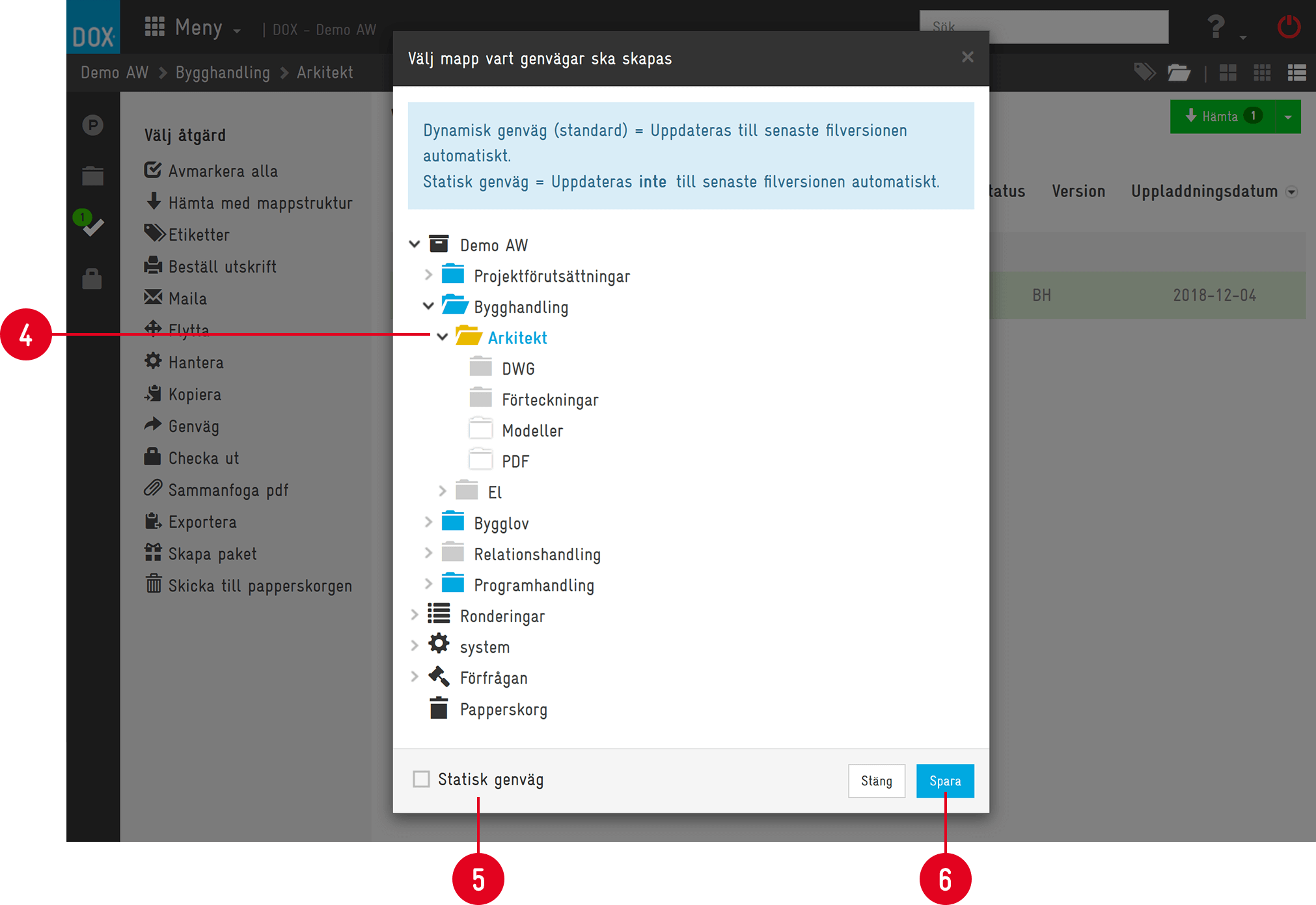
Task: Choose Genväg from action list
Action: click(193, 426)
